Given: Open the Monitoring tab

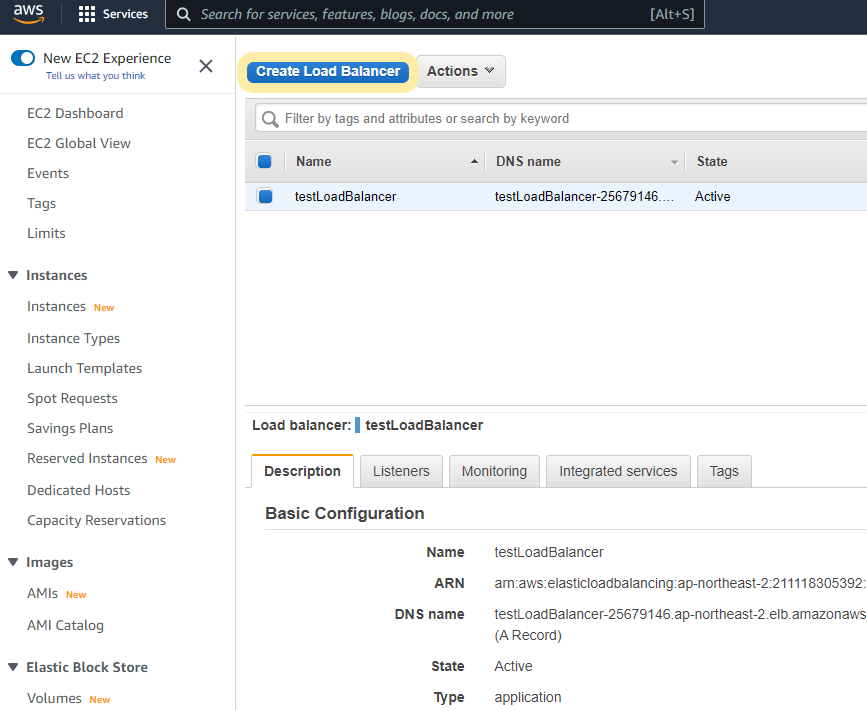Looking at the screenshot, I should coord(494,471).
